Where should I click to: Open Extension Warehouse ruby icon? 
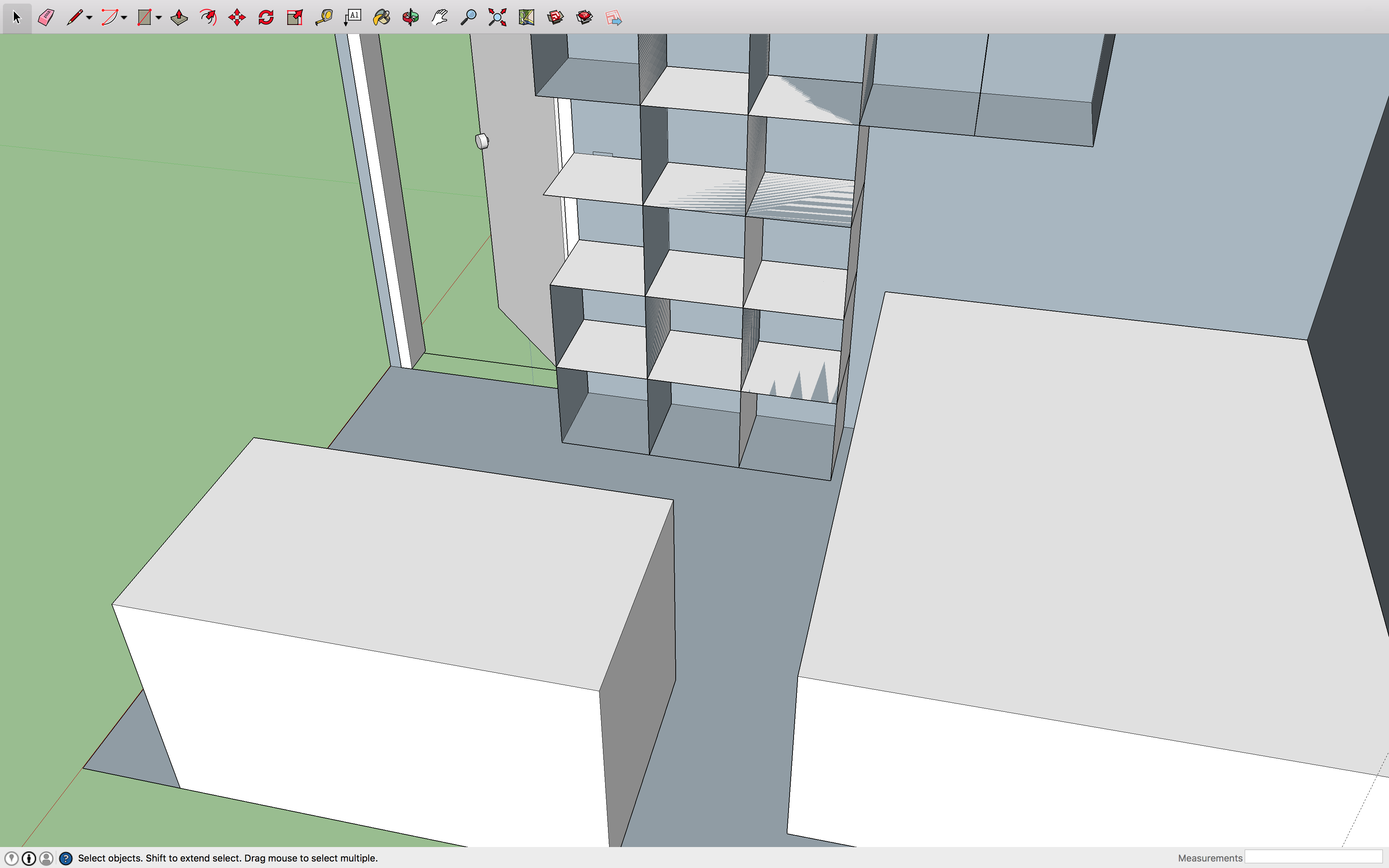click(584, 18)
